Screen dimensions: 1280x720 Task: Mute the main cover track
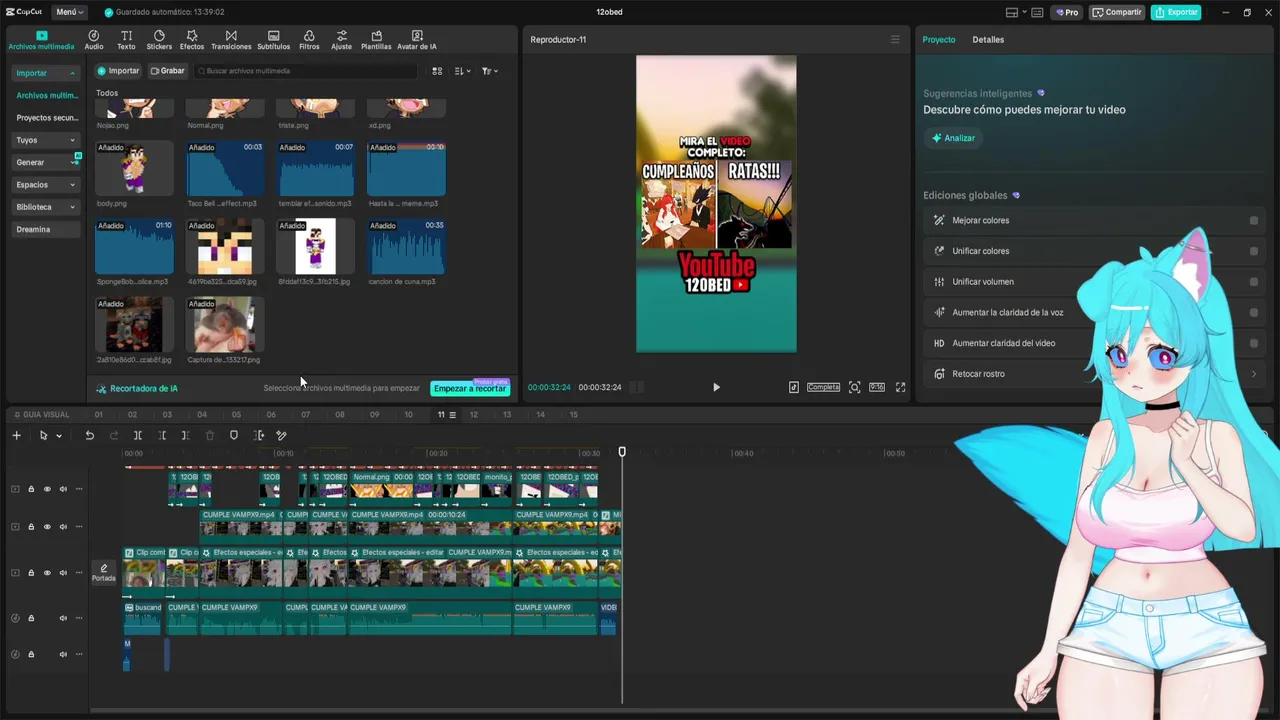63,573
